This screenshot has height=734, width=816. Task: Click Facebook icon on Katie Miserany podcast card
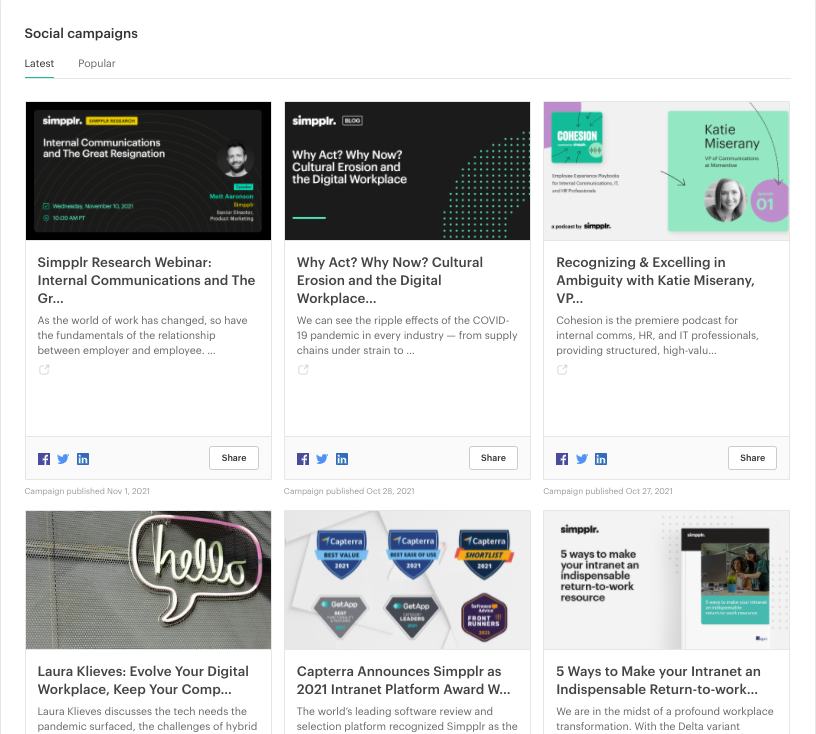point(562,459)
